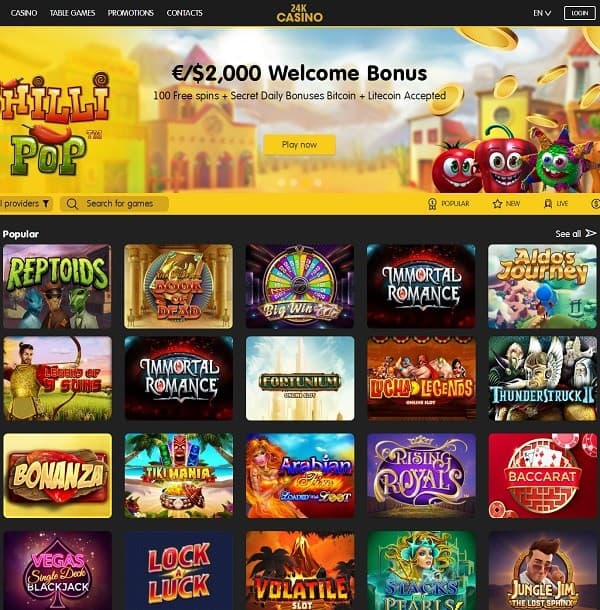Click the Login button
The image size is (600, 610).
pyautogui.click(x=580, y=13)
